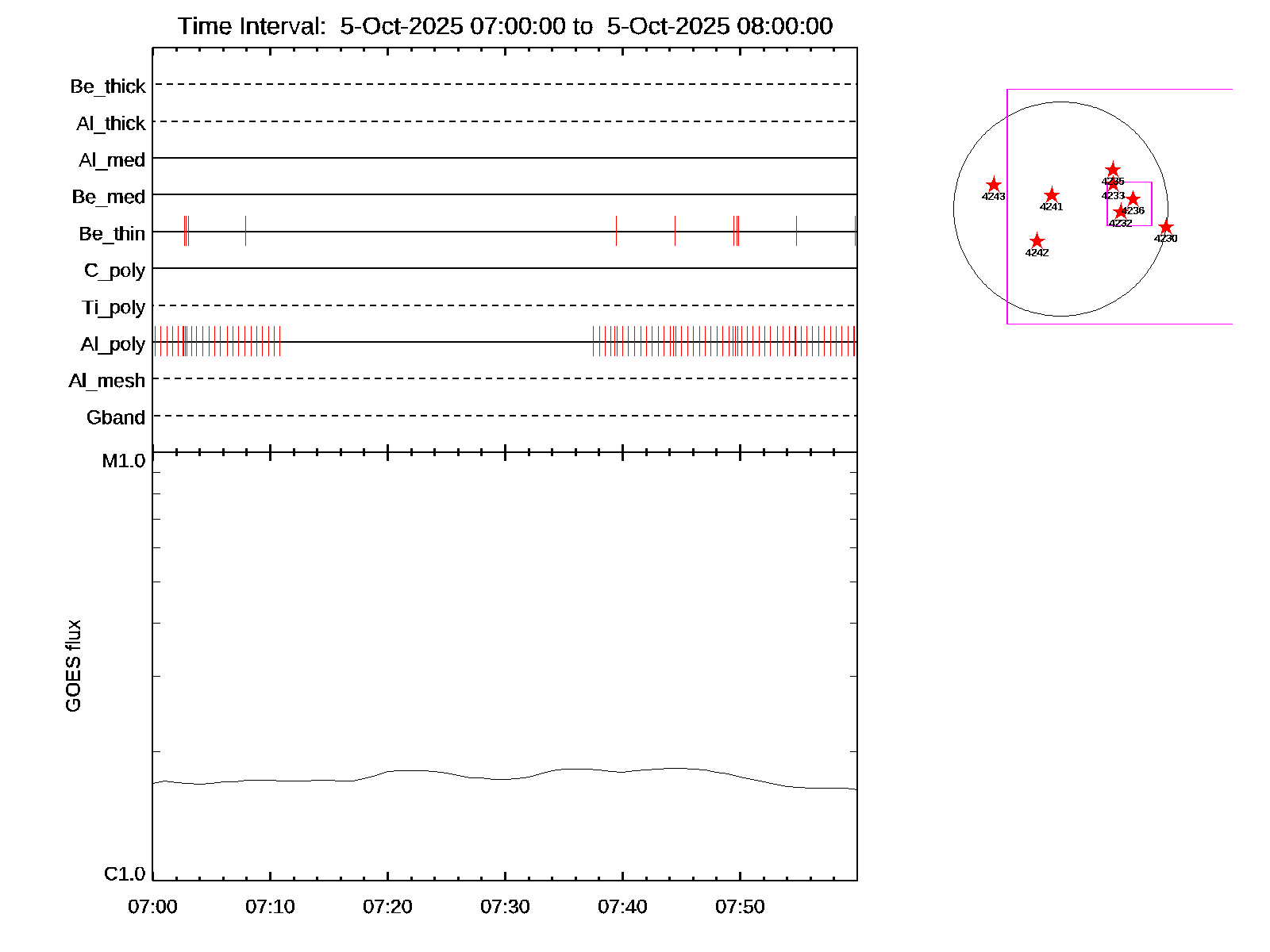Viewport: 1270px width, 952px height.
Task: Click the Be_thin filter label
Action: point(112,234)
